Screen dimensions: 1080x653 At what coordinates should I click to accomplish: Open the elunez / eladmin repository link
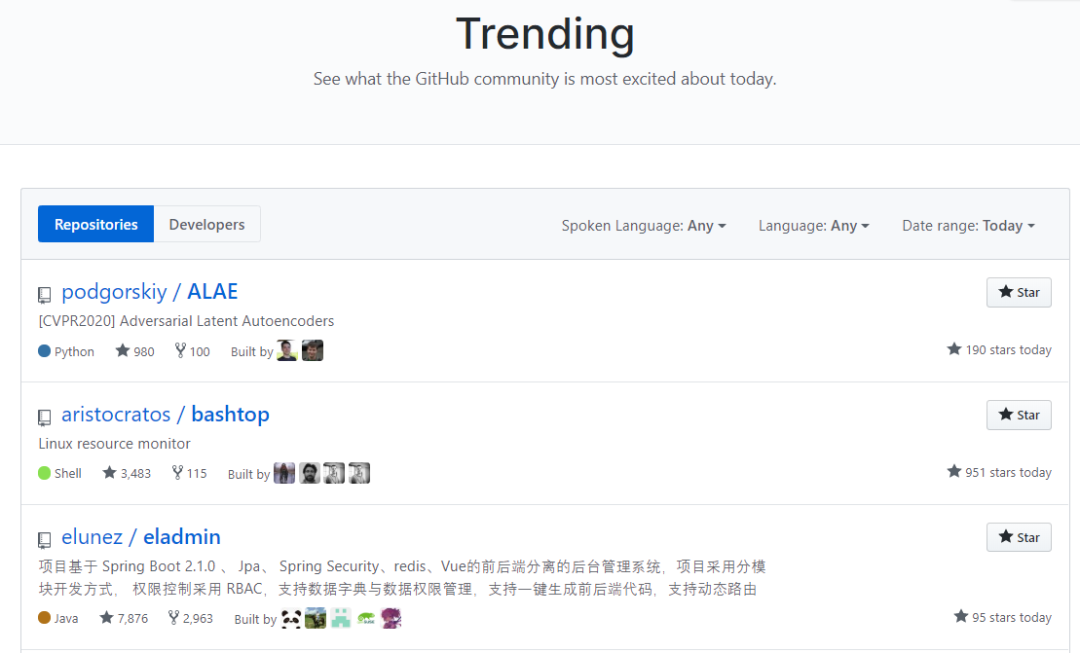pyautogui.click(x=141, y=537)
